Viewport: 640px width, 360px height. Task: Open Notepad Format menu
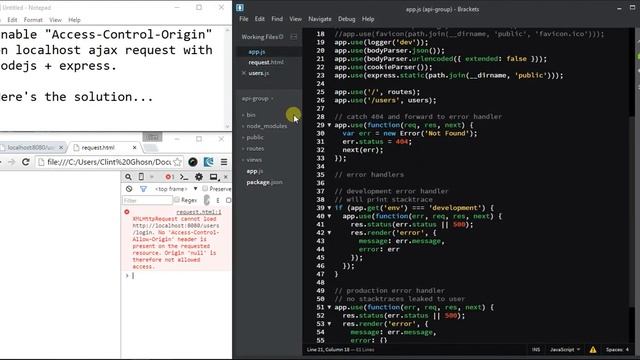33,20
